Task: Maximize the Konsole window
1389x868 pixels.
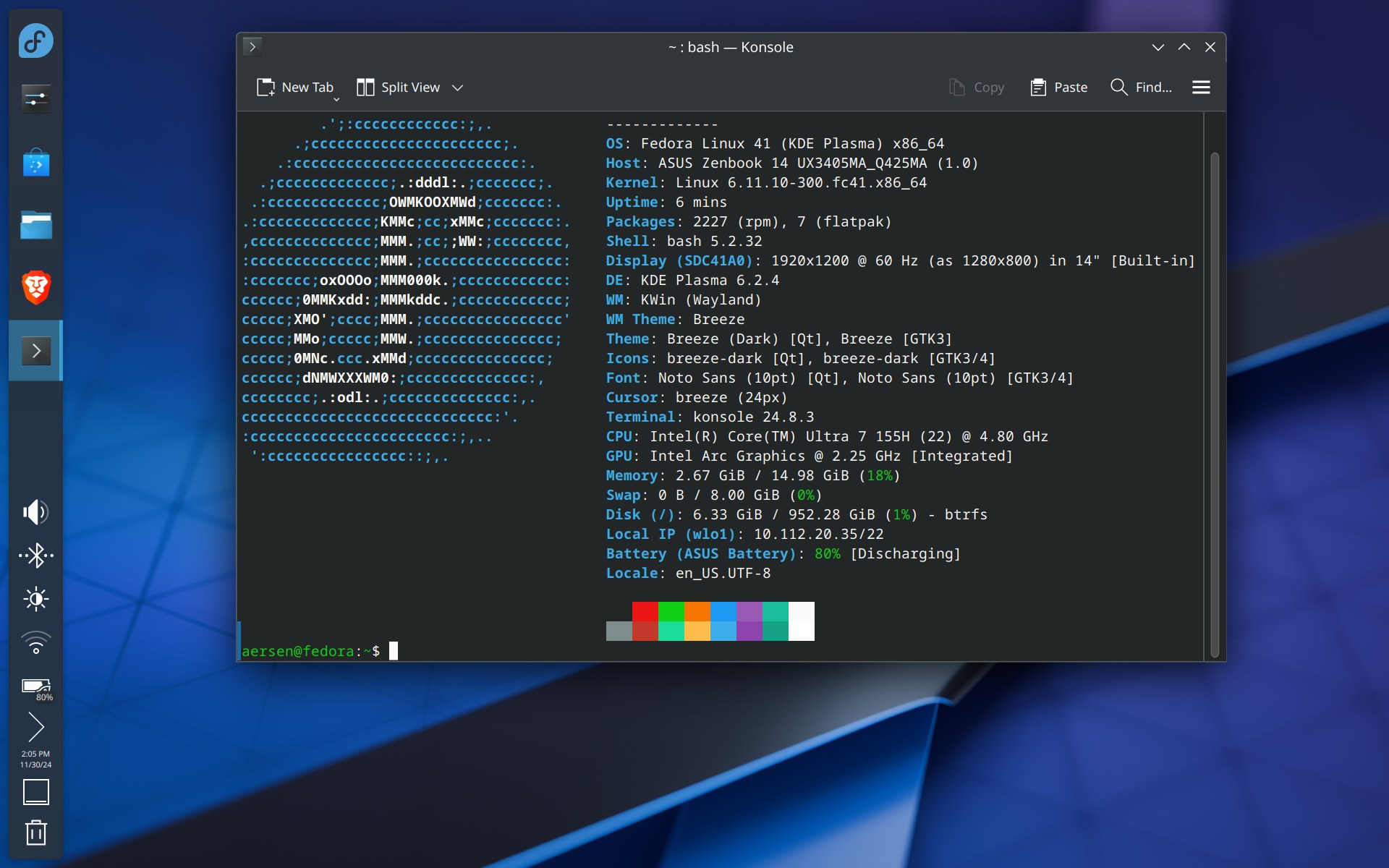Action: click(1184, 47)
